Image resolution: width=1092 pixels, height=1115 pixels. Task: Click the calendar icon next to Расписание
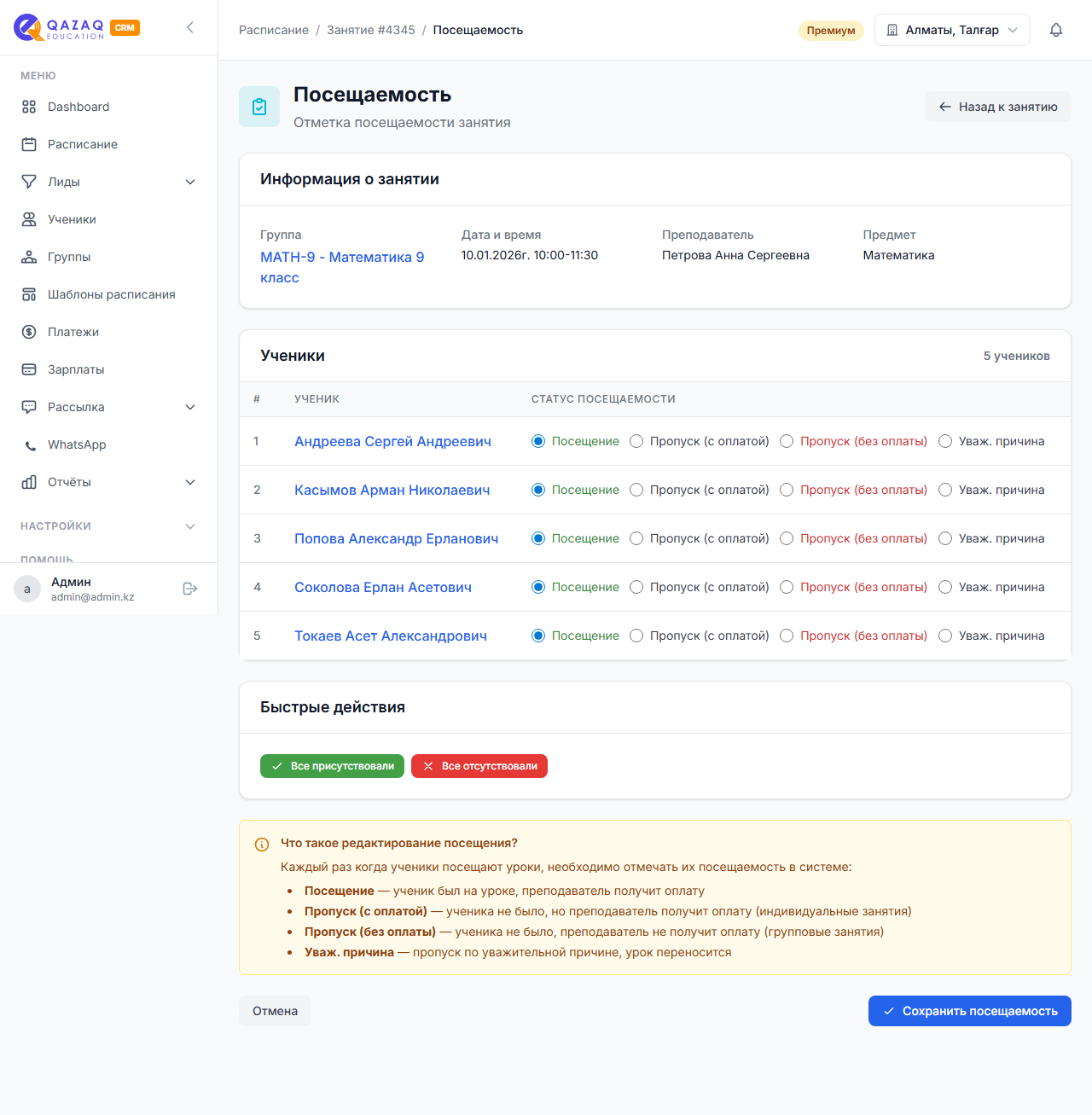29,144
